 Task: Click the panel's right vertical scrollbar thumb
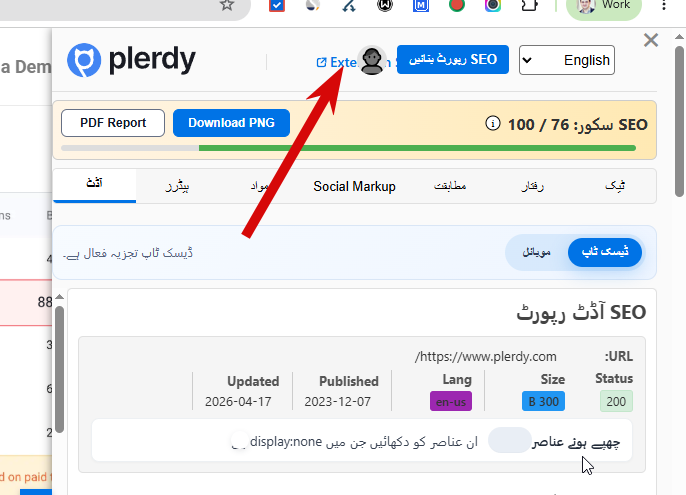tap(679, 122)
